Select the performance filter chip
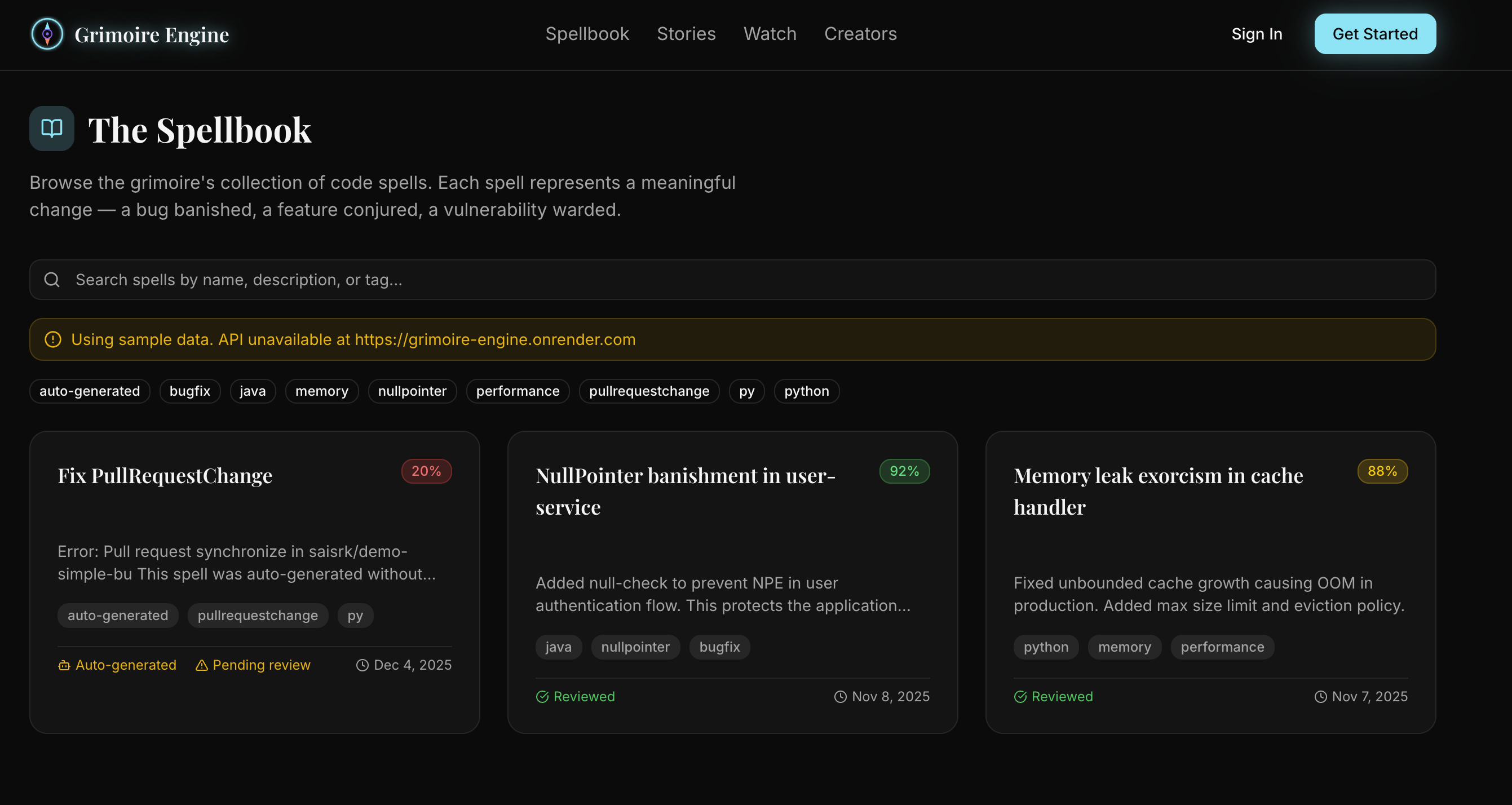This screenshot has height=805, width=1512. 518,391
